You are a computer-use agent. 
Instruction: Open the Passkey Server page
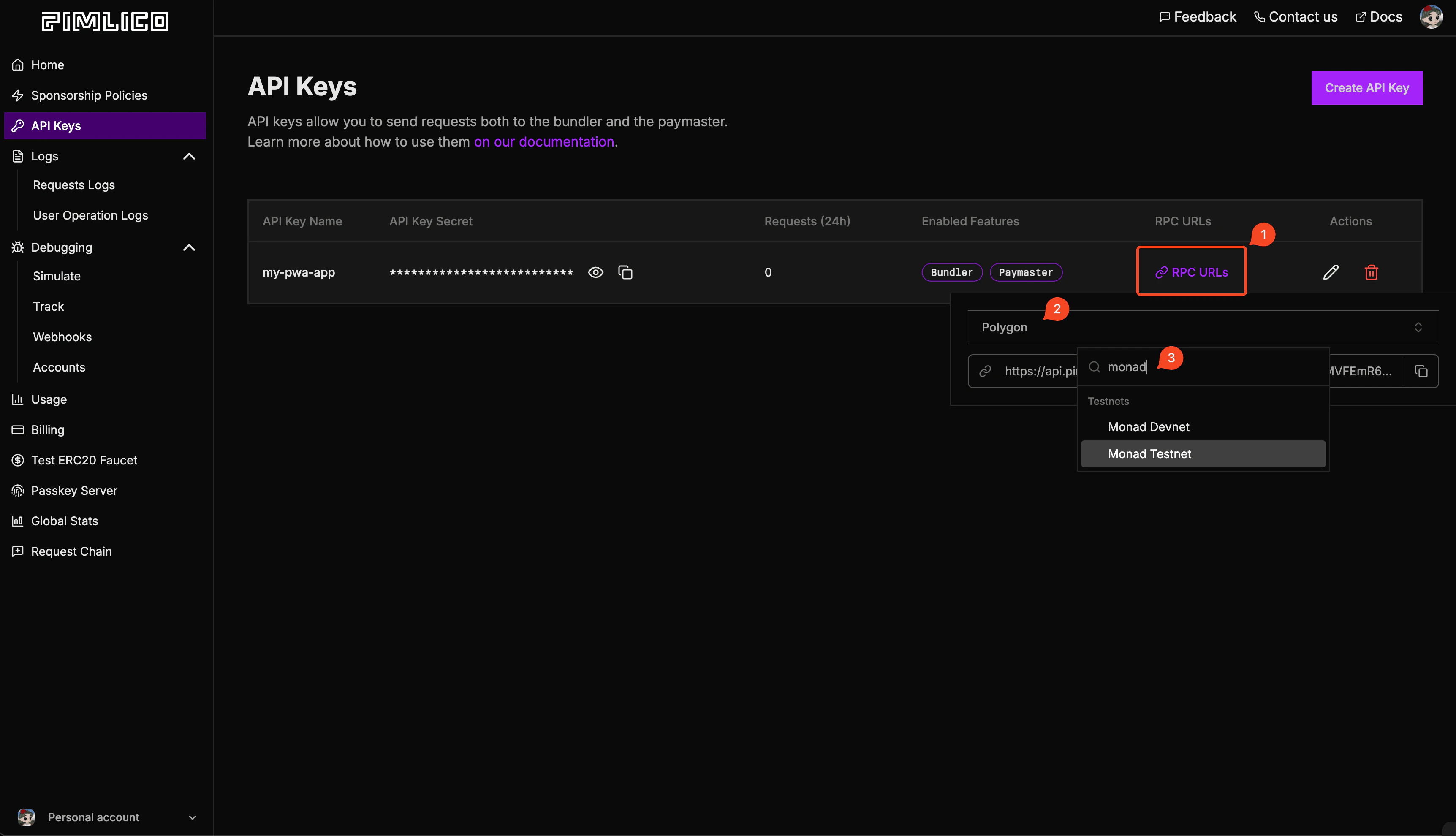pyautogui.click(x=74, y=490)
